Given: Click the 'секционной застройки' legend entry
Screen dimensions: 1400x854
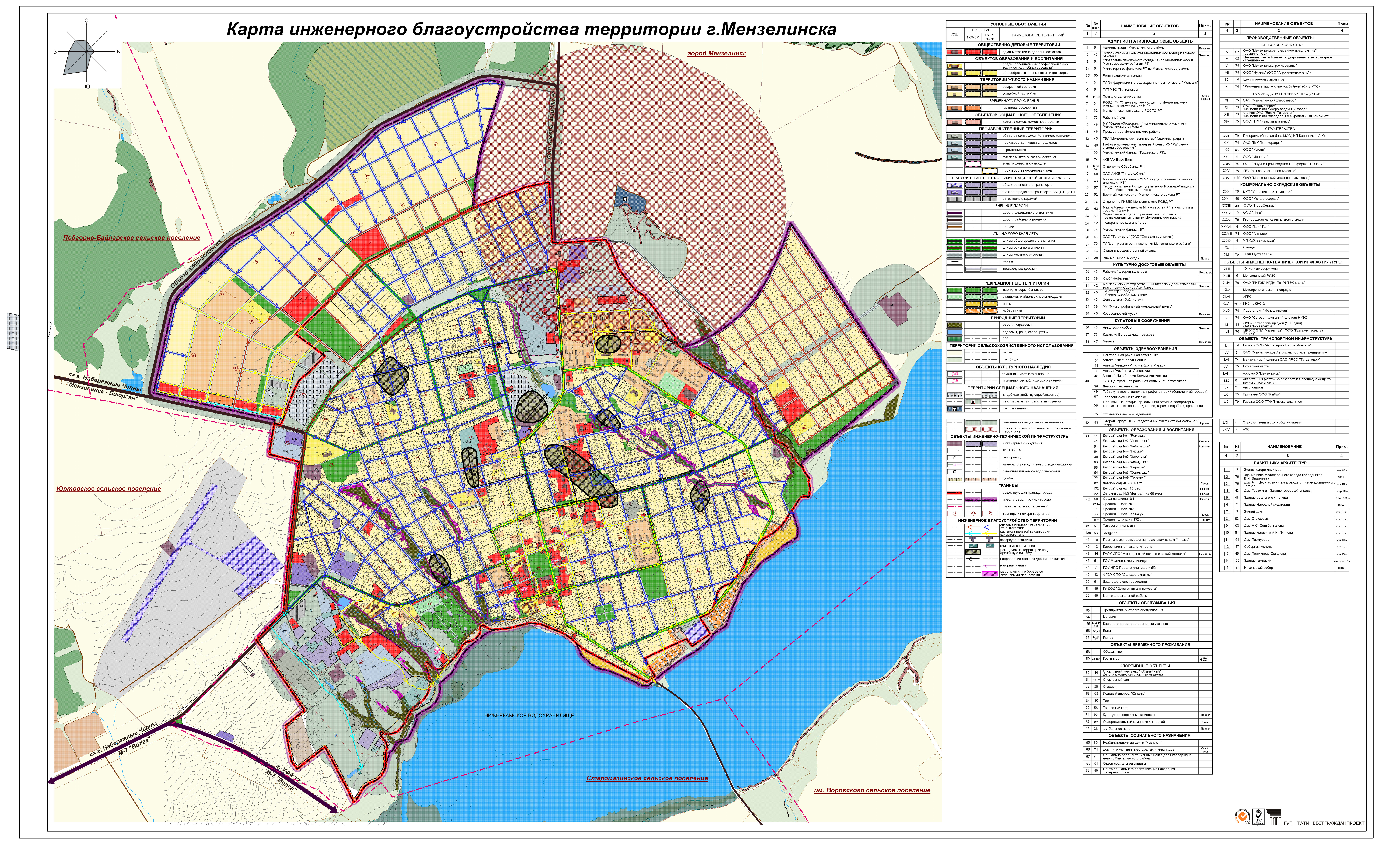Looking at the screenshot, I should (1019, 87).
